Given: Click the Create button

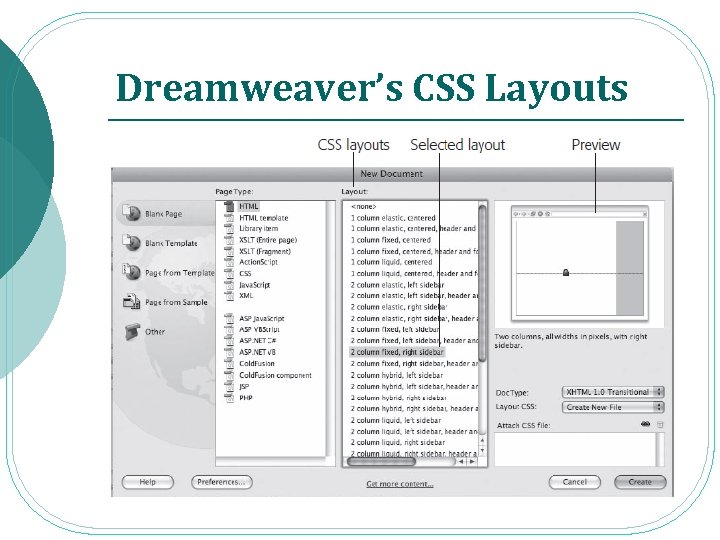Looking at the screenshot, I should pyautogui.click(x=640, y=482).
